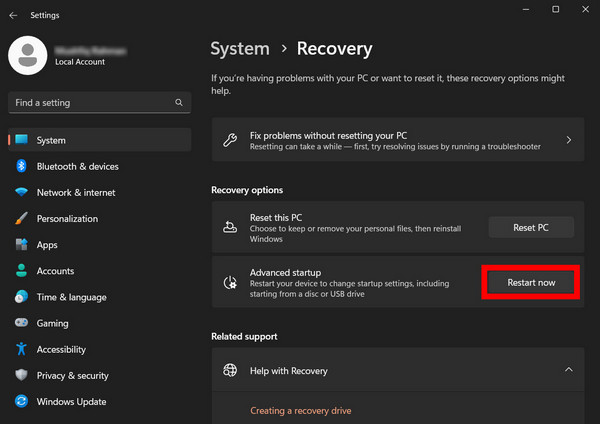The height and width of the screenshot is (424, 600).
Task: Maximize the Settings window
Action: (x=556, y=9)
